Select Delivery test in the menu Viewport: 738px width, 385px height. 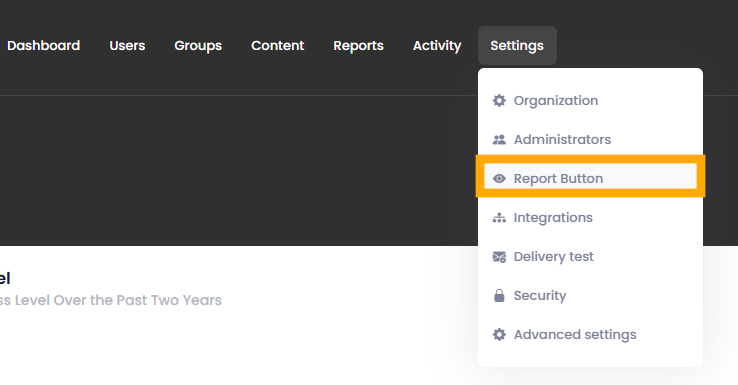[x=590, y=257]
